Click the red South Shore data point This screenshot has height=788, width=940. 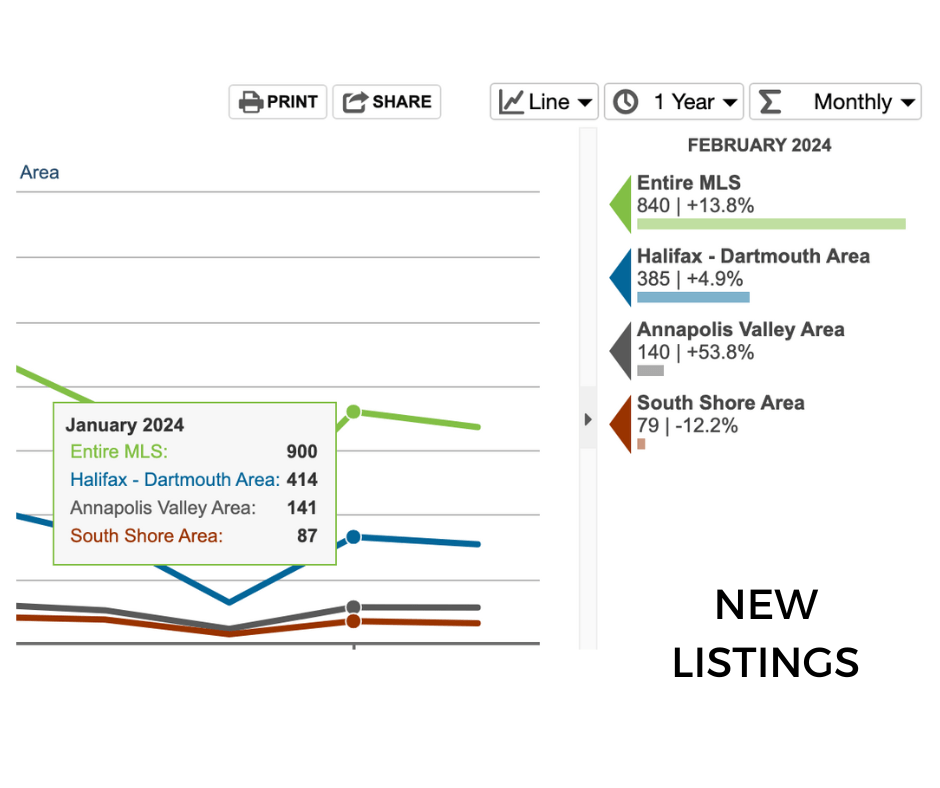coord(354,621)
